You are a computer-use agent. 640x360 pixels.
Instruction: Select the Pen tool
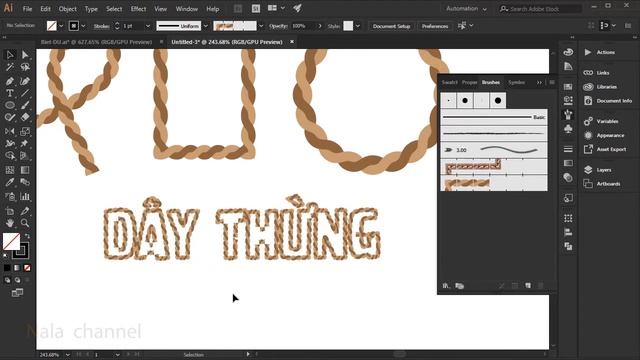(10, 81)
